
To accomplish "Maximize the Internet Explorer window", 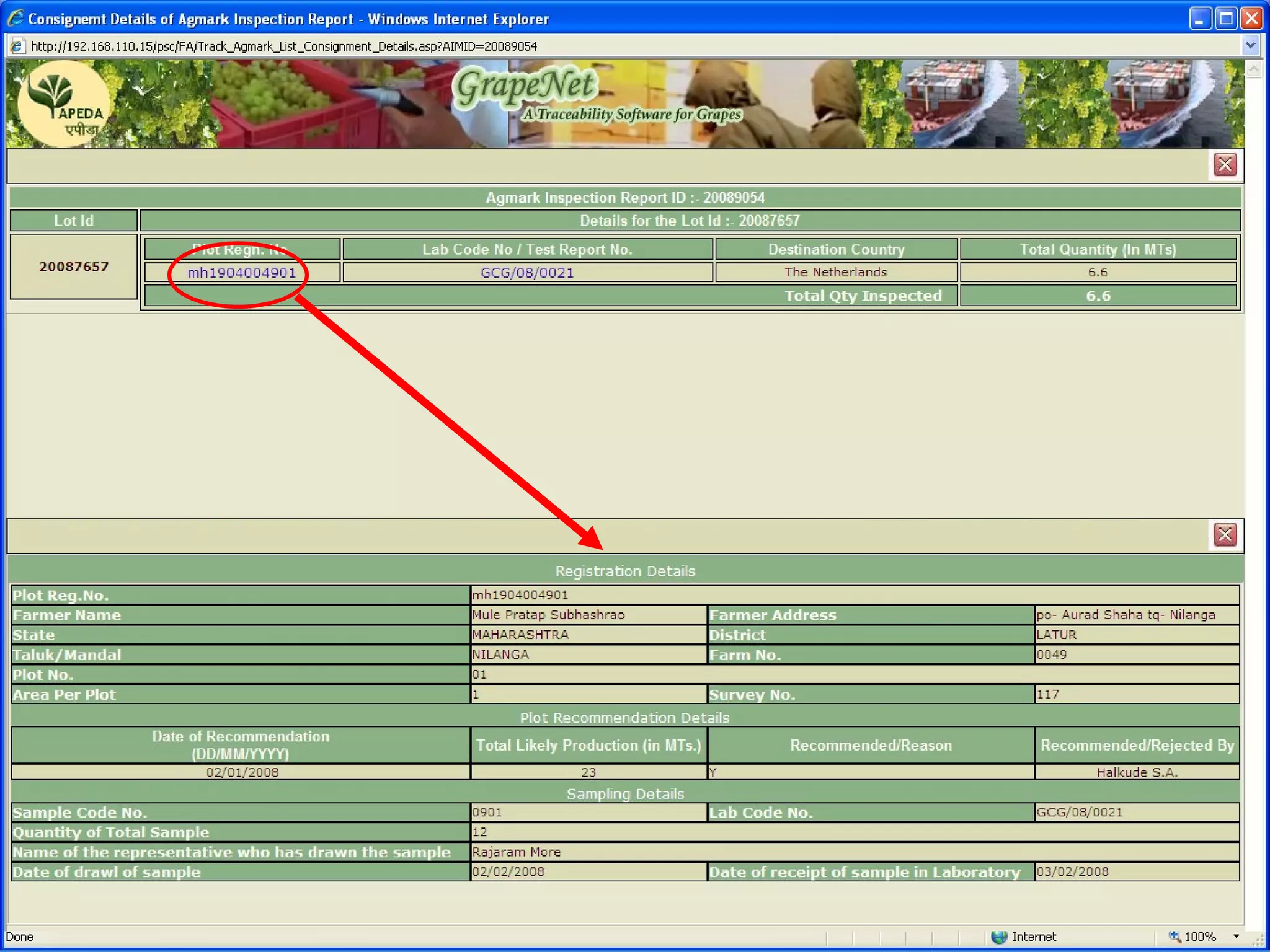I will click(1226, 19).
